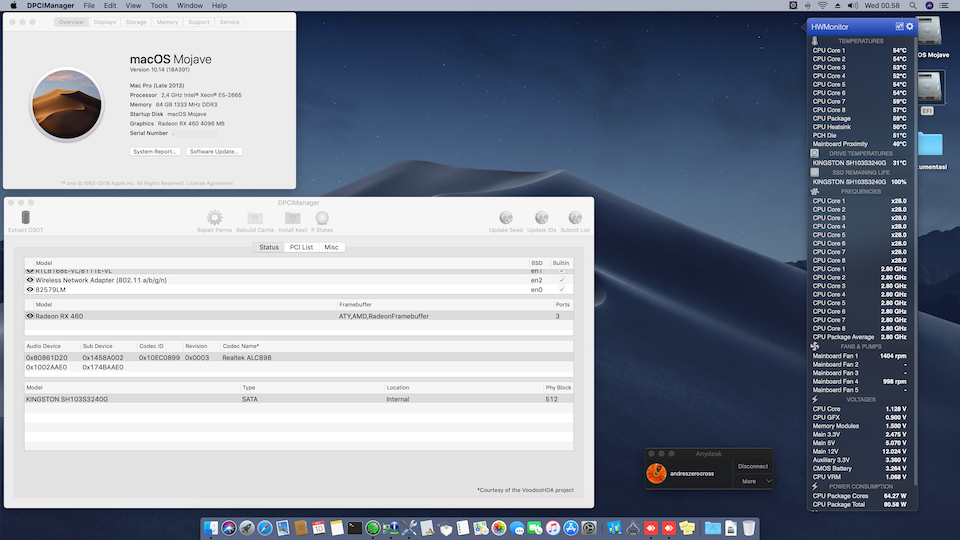Expand the More dropdown in AnyDesk
Viewport: 960px width, 540px height.
click(756, 481)
